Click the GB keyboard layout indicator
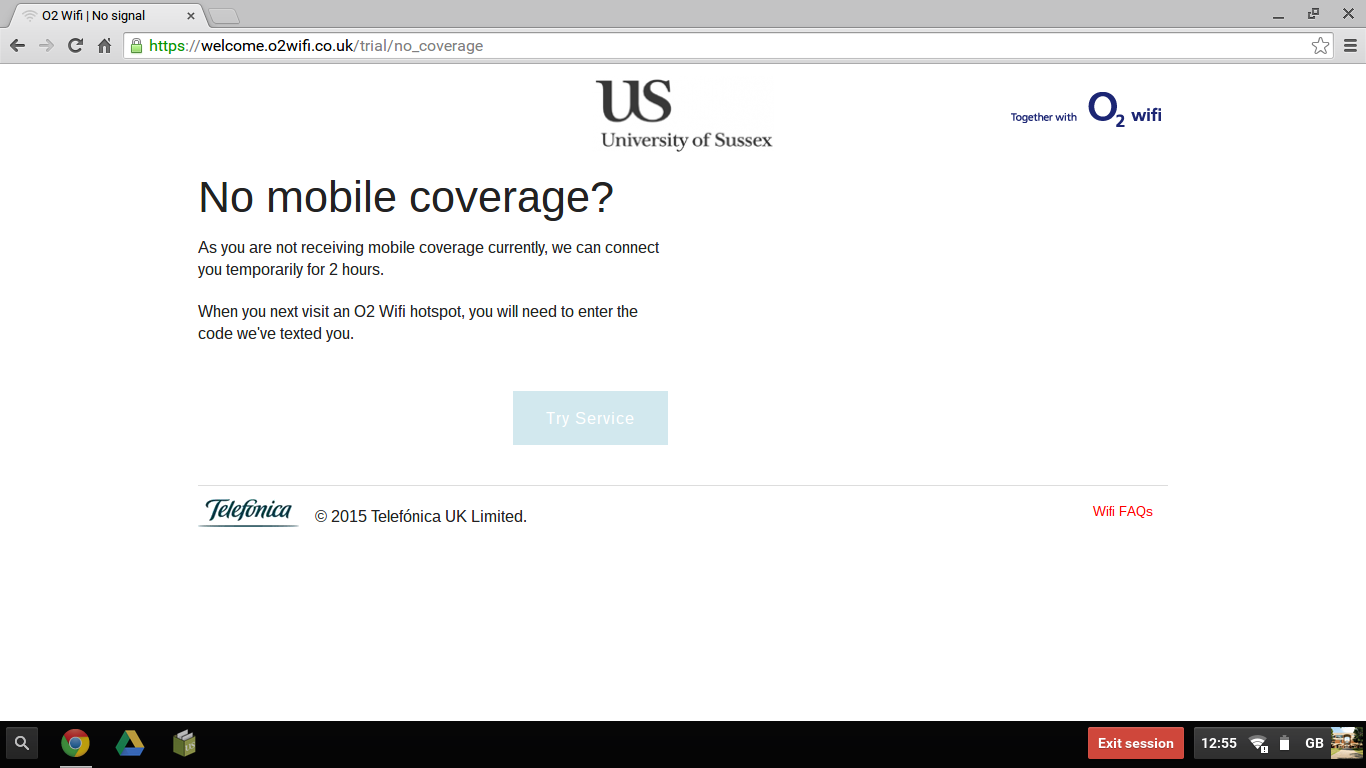This screenshot has height=768, width=1366. 1314,743
